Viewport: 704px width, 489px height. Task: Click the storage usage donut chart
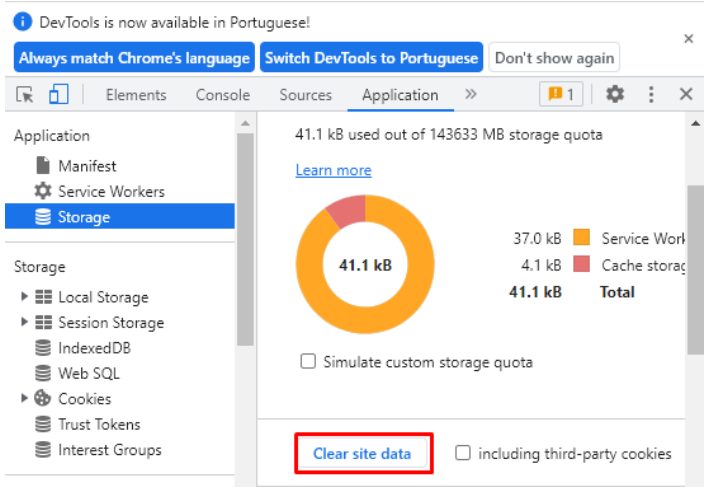[x=365, y=264]
